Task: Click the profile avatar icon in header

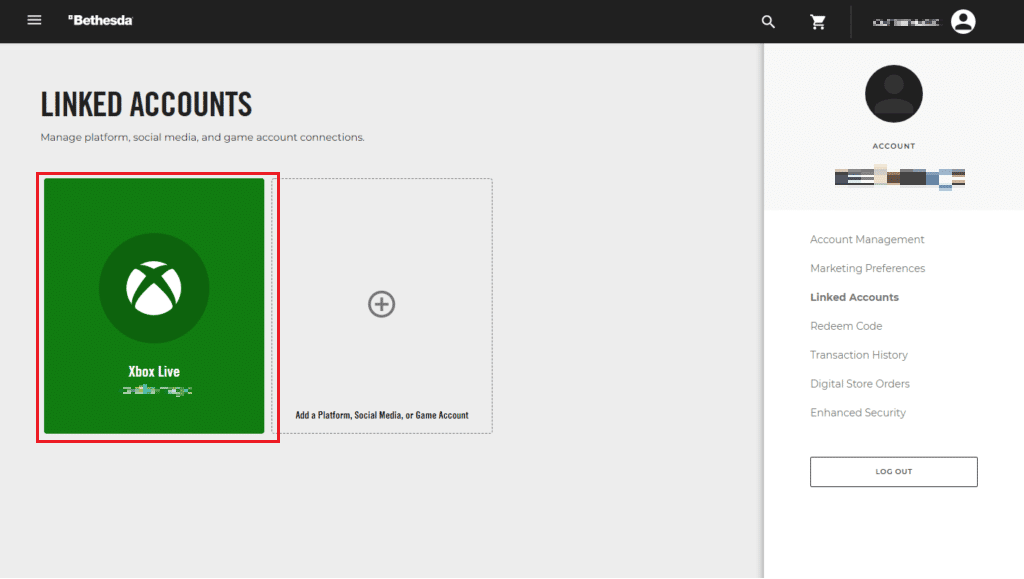Action: point(963,22)
